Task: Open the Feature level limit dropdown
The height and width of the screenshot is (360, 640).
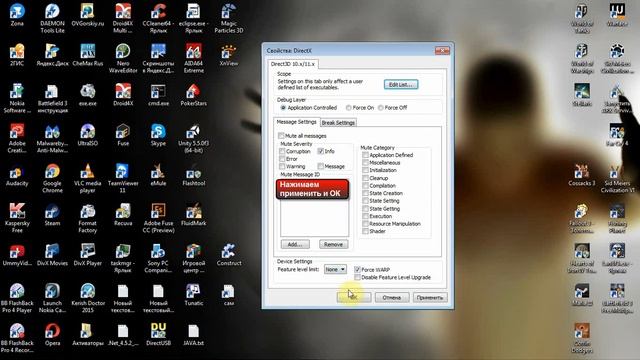Action: point(335,269)
